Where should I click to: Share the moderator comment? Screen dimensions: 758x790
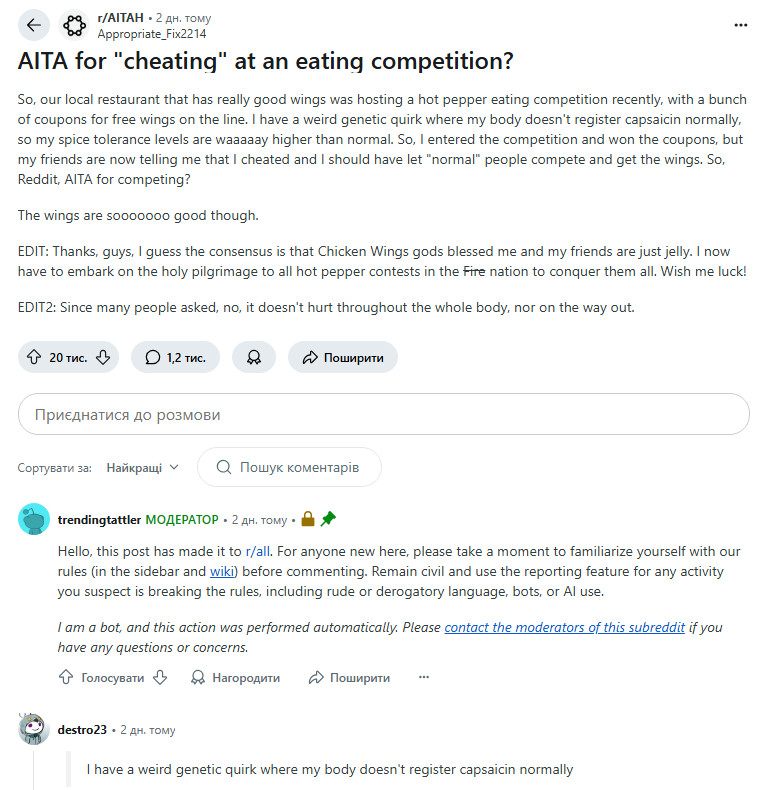349,677
